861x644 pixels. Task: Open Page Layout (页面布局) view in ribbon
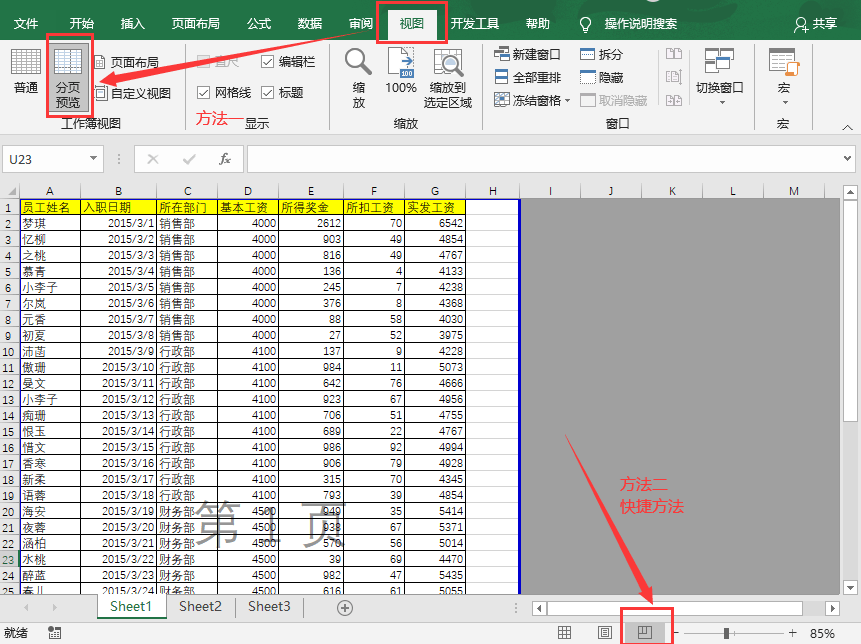coord(126,63)
